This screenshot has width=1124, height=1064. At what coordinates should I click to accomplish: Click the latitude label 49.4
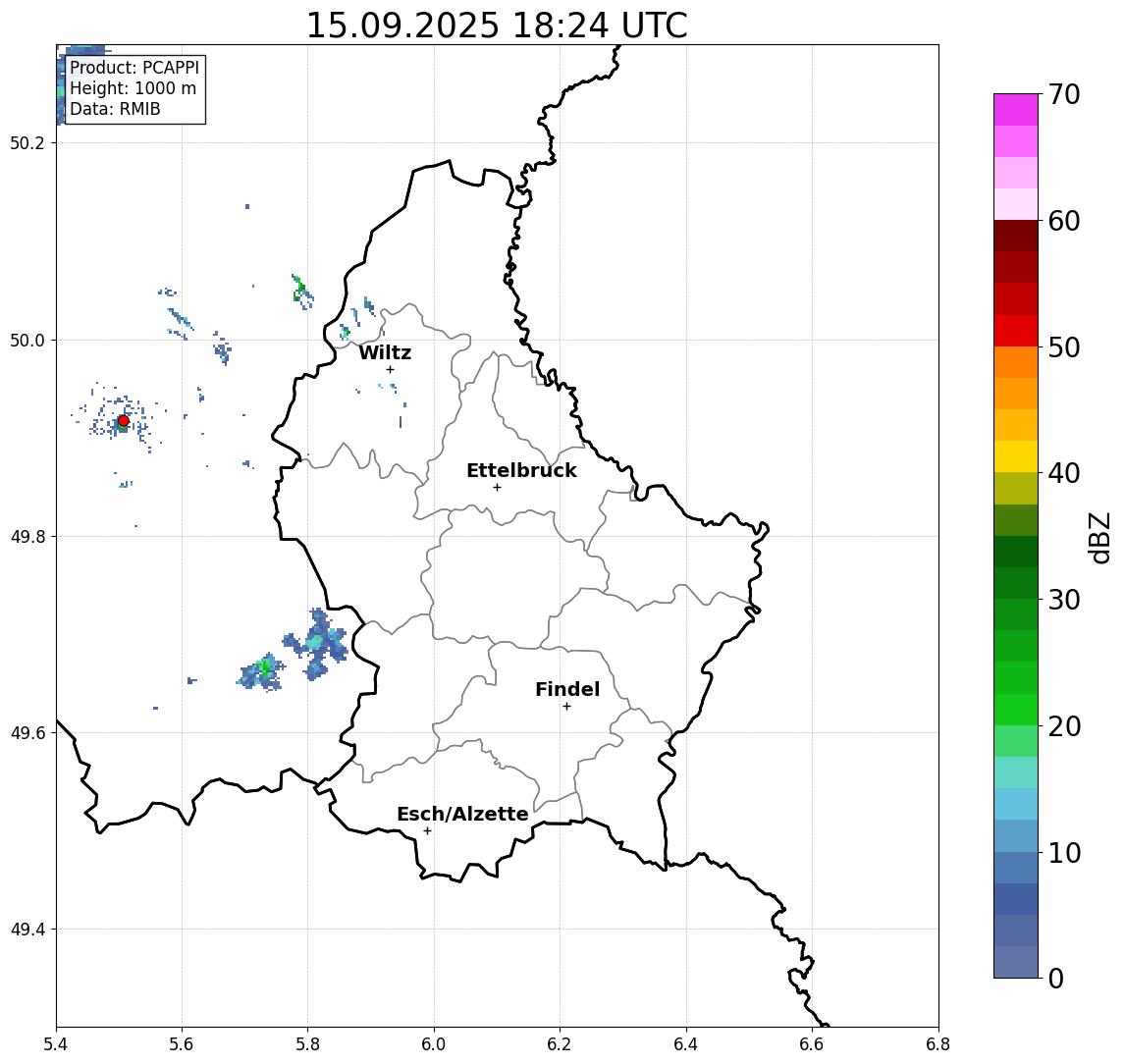[x=27, y=930]
